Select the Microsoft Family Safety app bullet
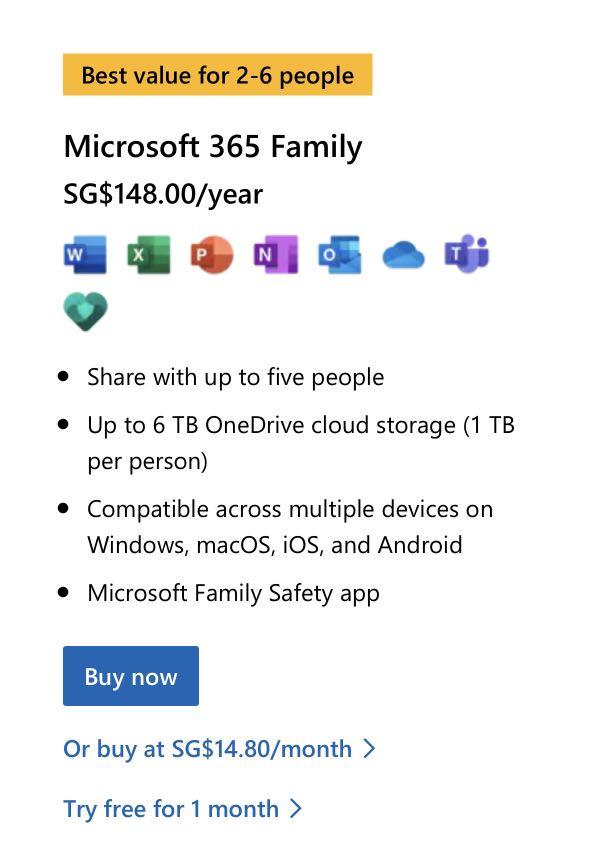The width and height of the screenshot is (591, 868). [x=236, y=592]
